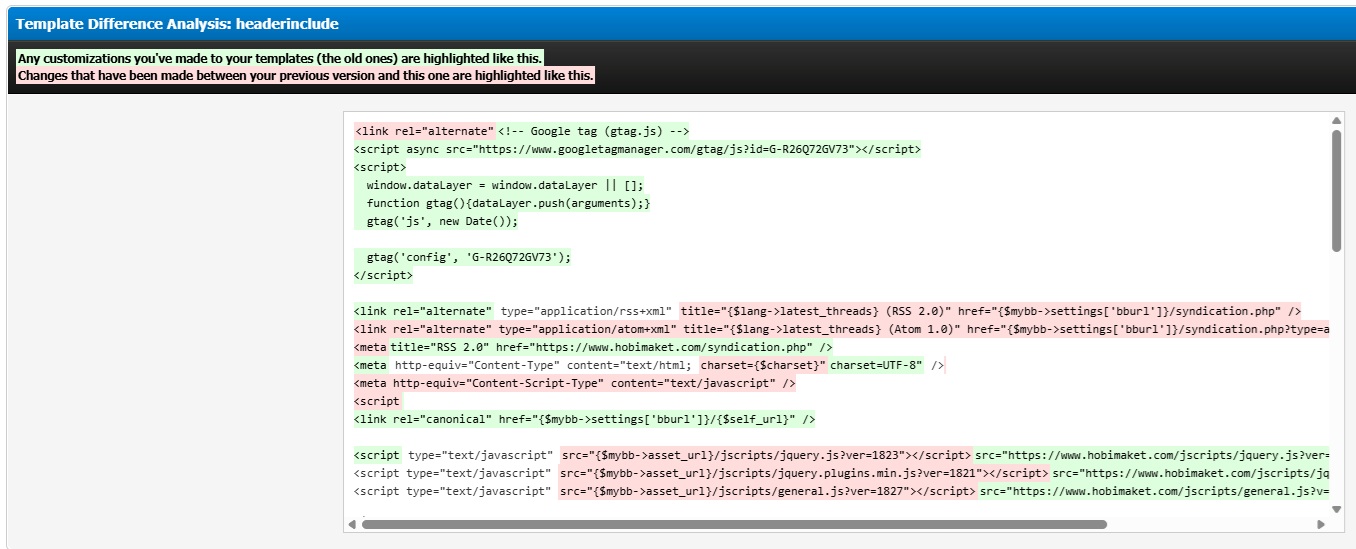
Task: Click the horizontal scrollbar left arrow
Action: click(x=352, y=524)
